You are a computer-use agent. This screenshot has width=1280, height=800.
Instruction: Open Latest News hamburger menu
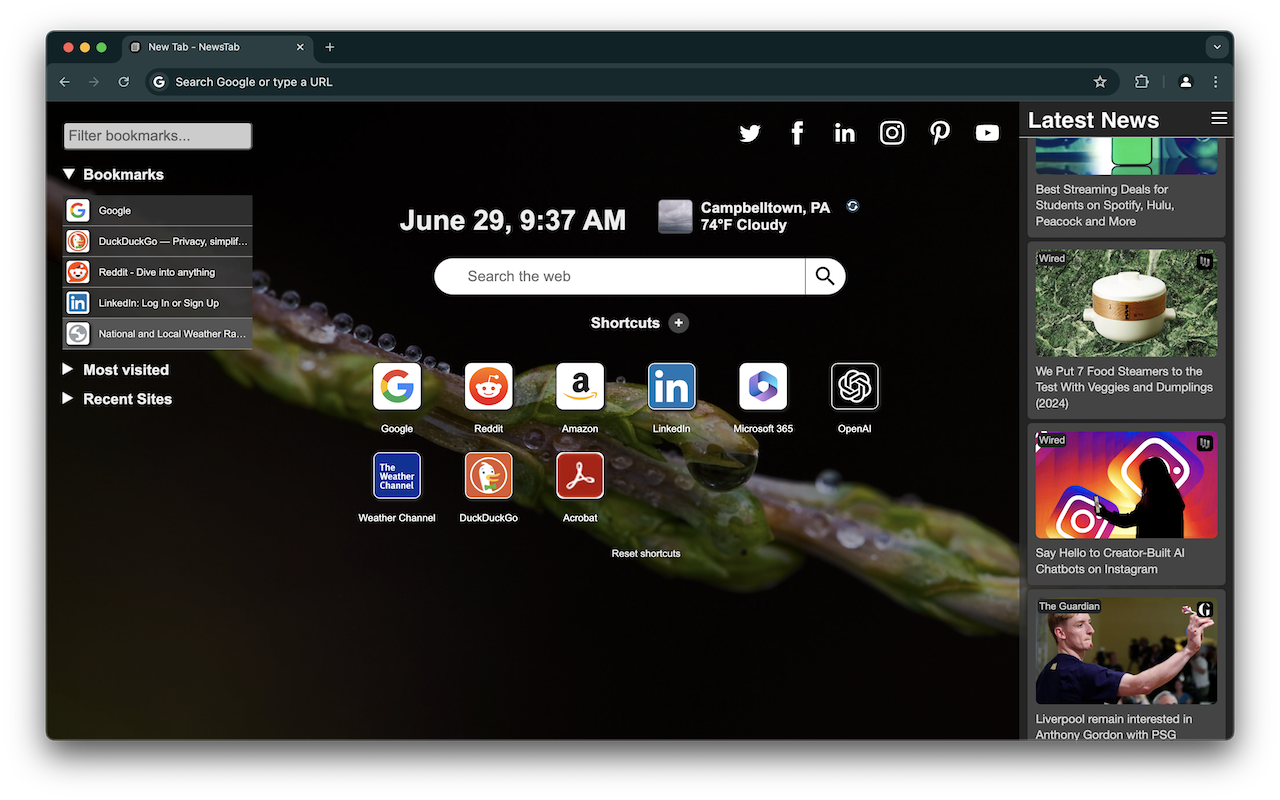(1219, 118)
